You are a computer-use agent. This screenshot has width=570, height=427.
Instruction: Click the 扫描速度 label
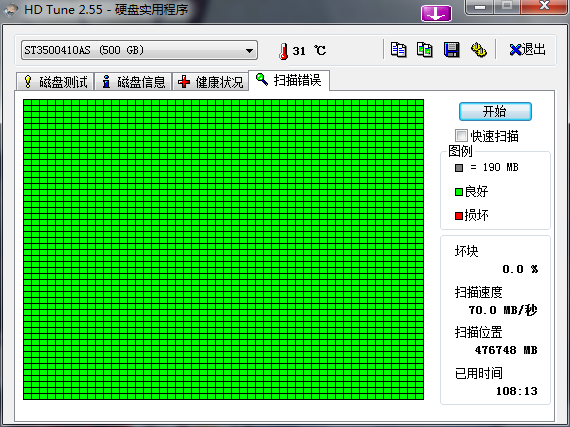pyautogui.click(x=478, y=292)
